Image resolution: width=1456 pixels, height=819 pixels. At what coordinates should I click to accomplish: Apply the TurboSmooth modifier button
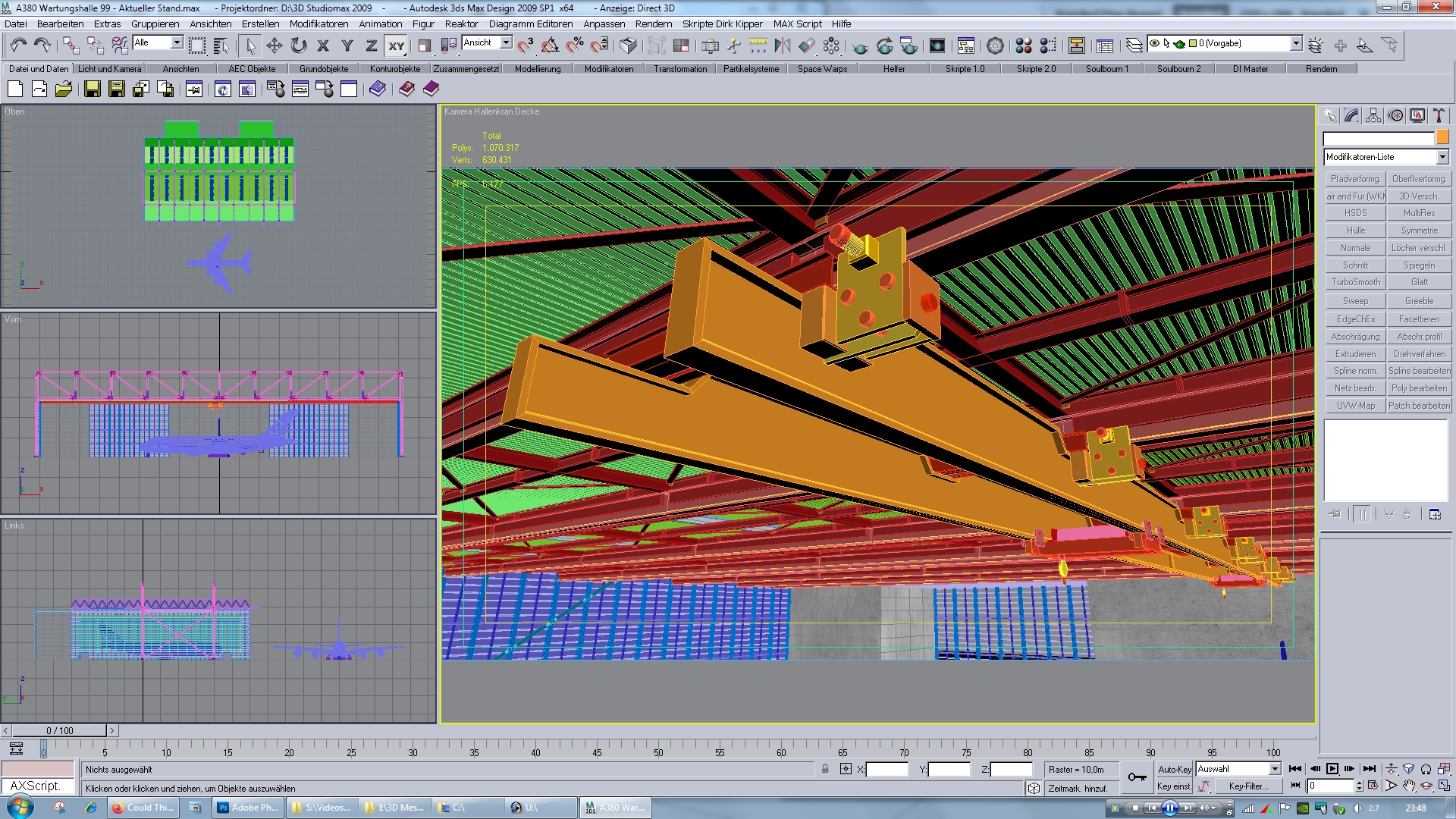click(1355, 282)
